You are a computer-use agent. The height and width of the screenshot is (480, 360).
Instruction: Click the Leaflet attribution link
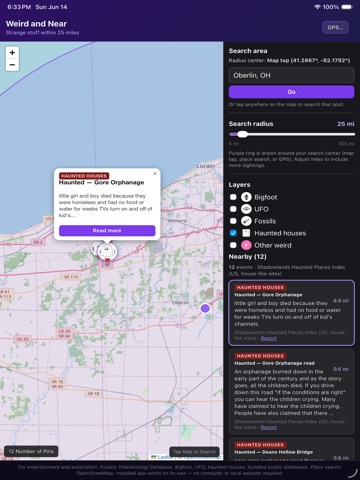pyautogui.click(x=165, y=457)
